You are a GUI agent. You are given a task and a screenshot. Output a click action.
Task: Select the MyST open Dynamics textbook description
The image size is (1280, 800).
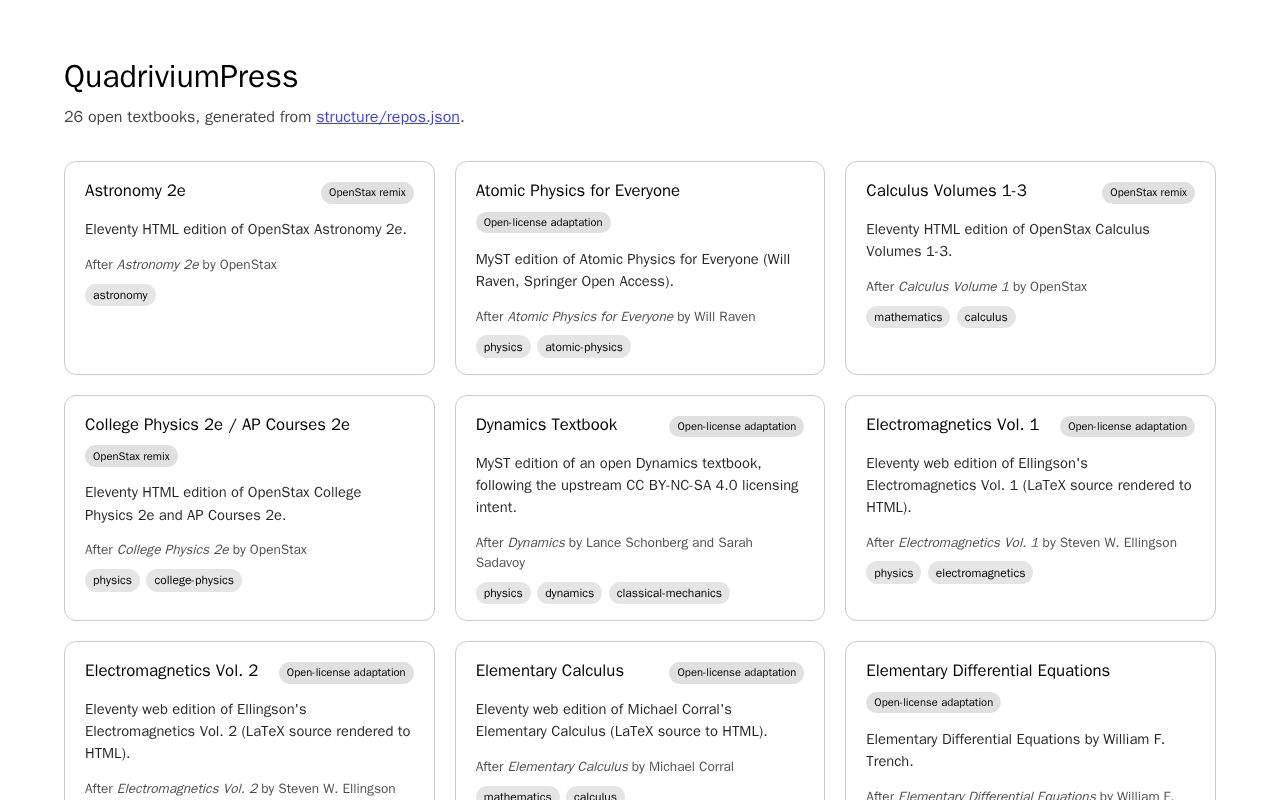637,486
